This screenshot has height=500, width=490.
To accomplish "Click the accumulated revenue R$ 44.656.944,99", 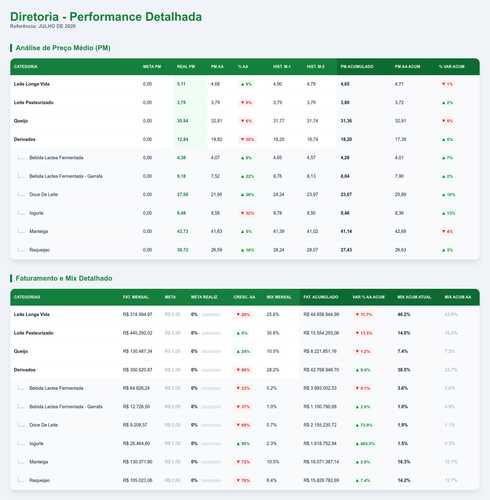I will [x=321, y=315].
